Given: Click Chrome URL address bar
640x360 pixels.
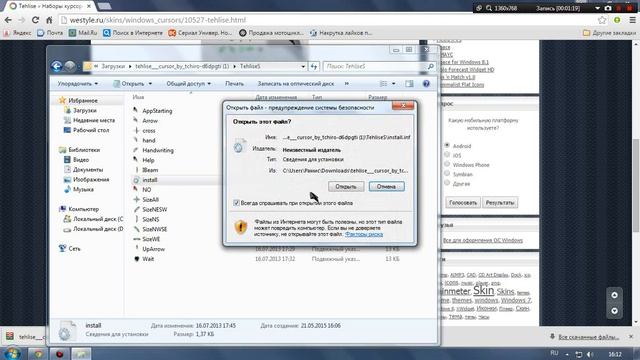Looking at the screenshot, I should (x=327, y=20).
